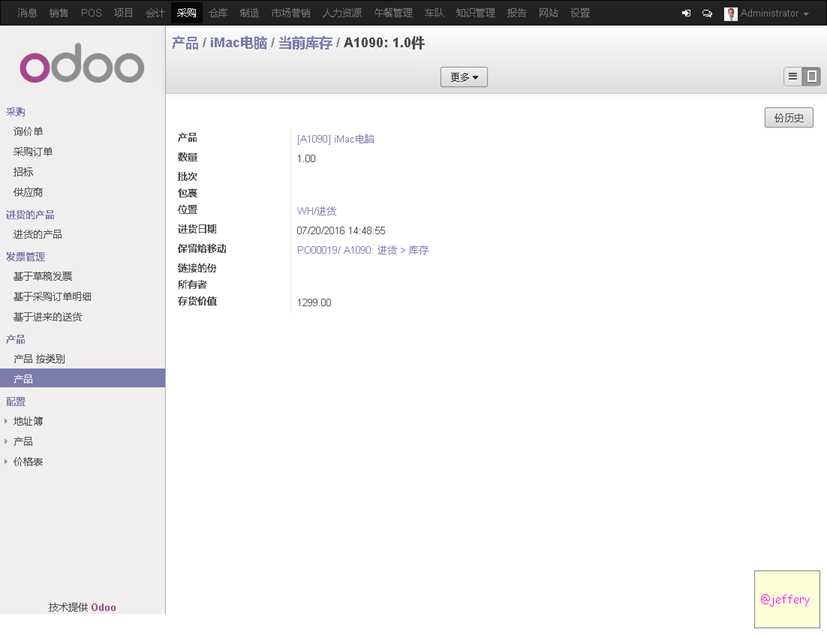Go to iMac电脑 breadcrumb link
This screenshot has width=827, height=635.
[238, 43]
